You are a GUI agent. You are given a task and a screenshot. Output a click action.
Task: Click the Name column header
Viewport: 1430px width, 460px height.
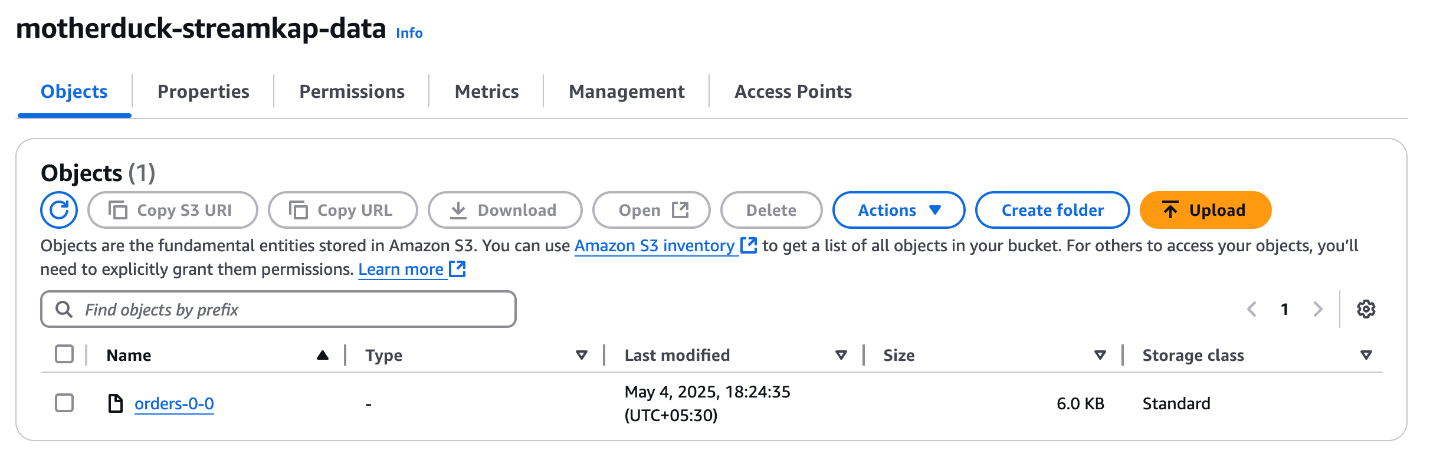click(129, 355)
